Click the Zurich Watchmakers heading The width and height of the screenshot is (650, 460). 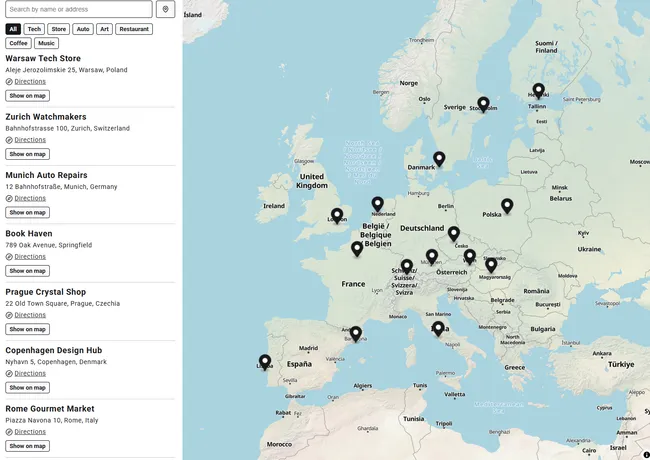[46, 117]
